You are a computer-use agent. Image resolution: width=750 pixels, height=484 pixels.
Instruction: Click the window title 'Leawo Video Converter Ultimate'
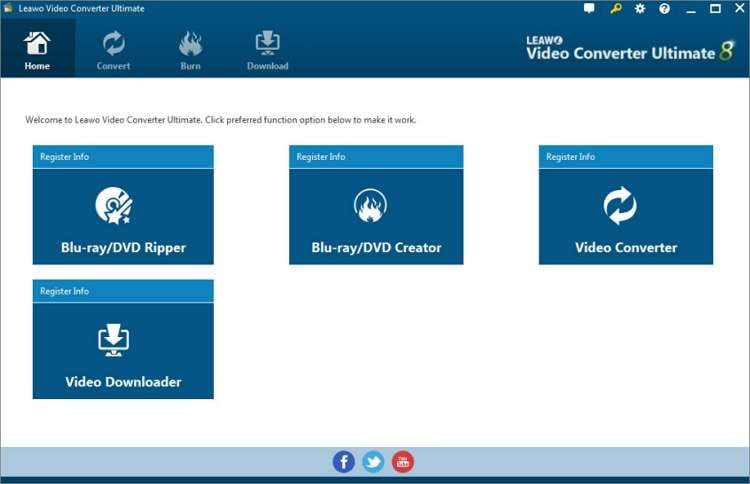click(x=81, y=9)
